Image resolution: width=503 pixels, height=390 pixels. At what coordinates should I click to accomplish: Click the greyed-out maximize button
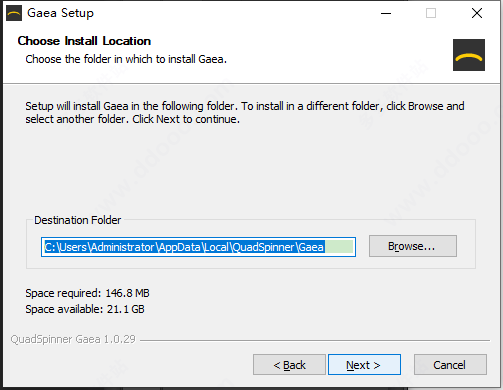(431, 13)
